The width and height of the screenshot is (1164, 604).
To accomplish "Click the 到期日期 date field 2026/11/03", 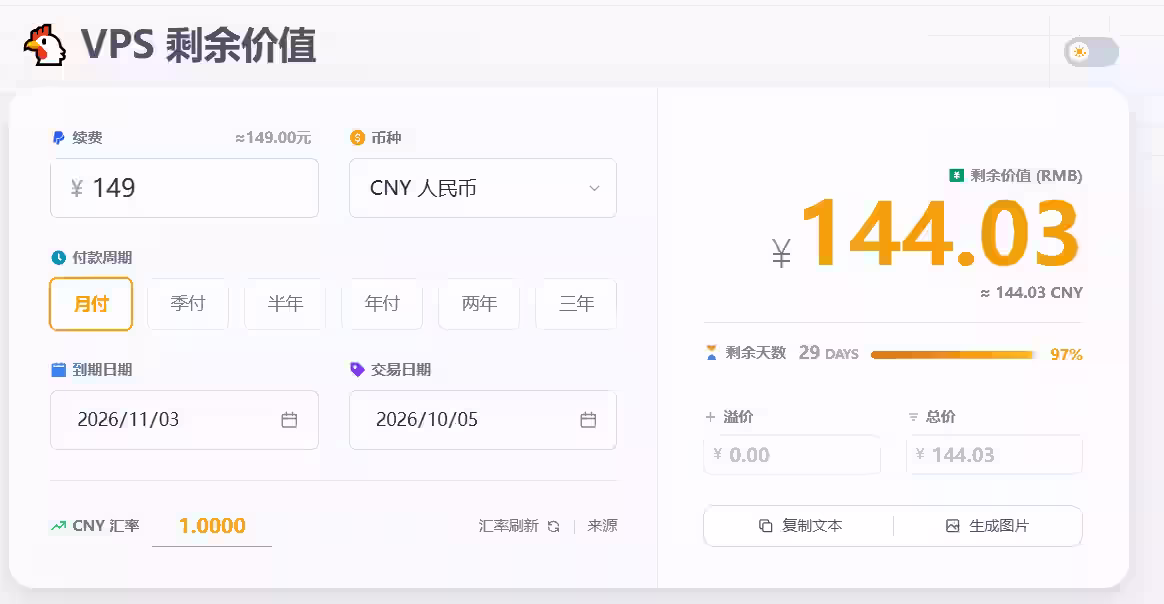I will 184,420.
